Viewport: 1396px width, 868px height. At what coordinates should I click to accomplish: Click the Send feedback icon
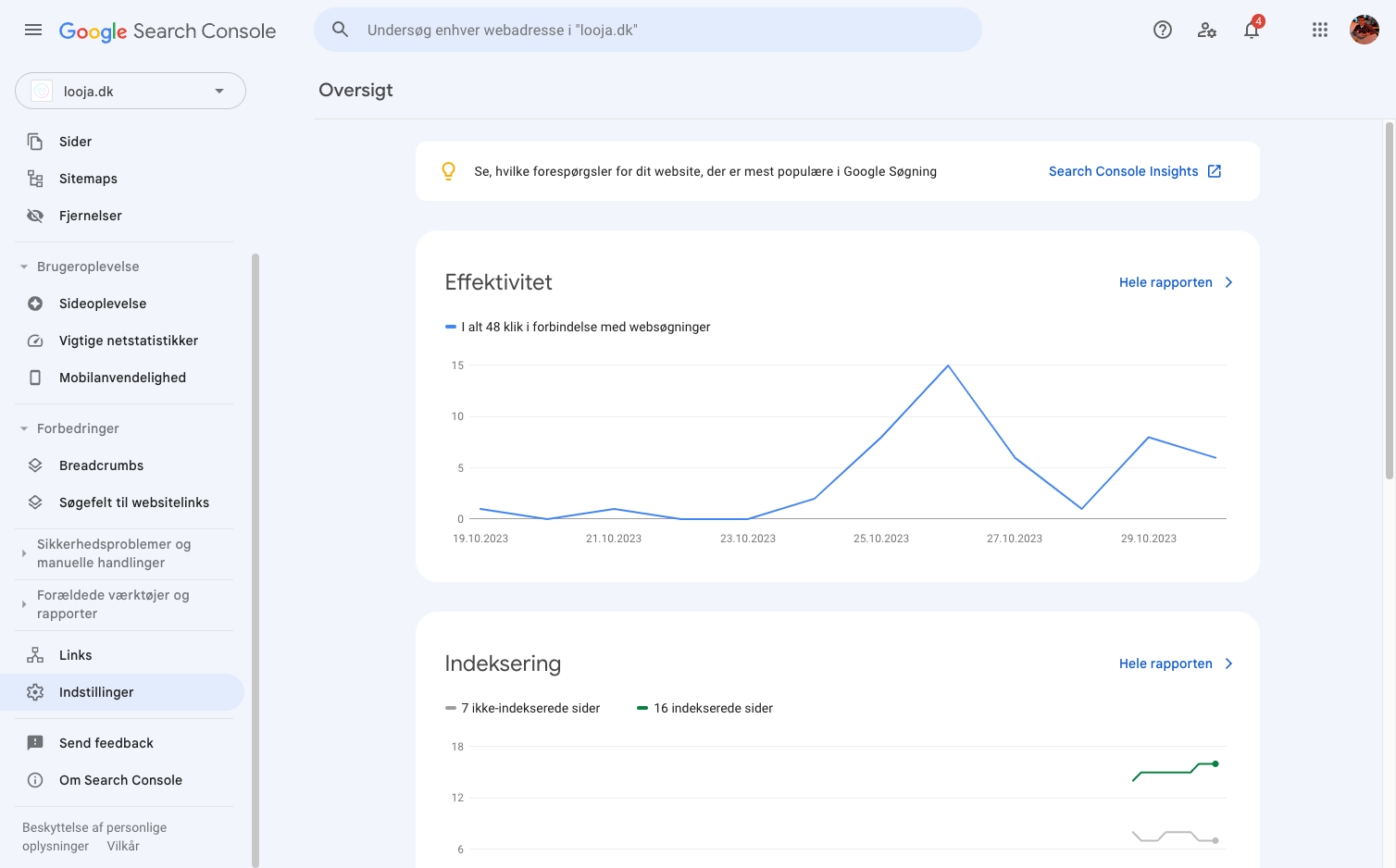click(35, 743)
